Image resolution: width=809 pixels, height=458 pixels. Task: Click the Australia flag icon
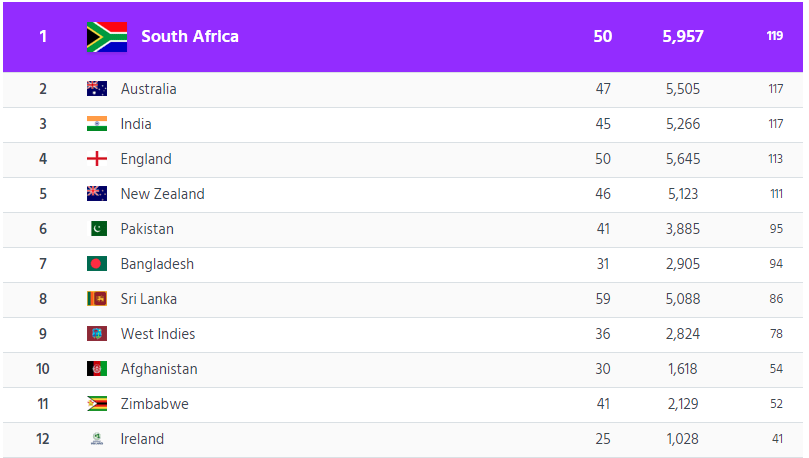click(x=97, y=89)
